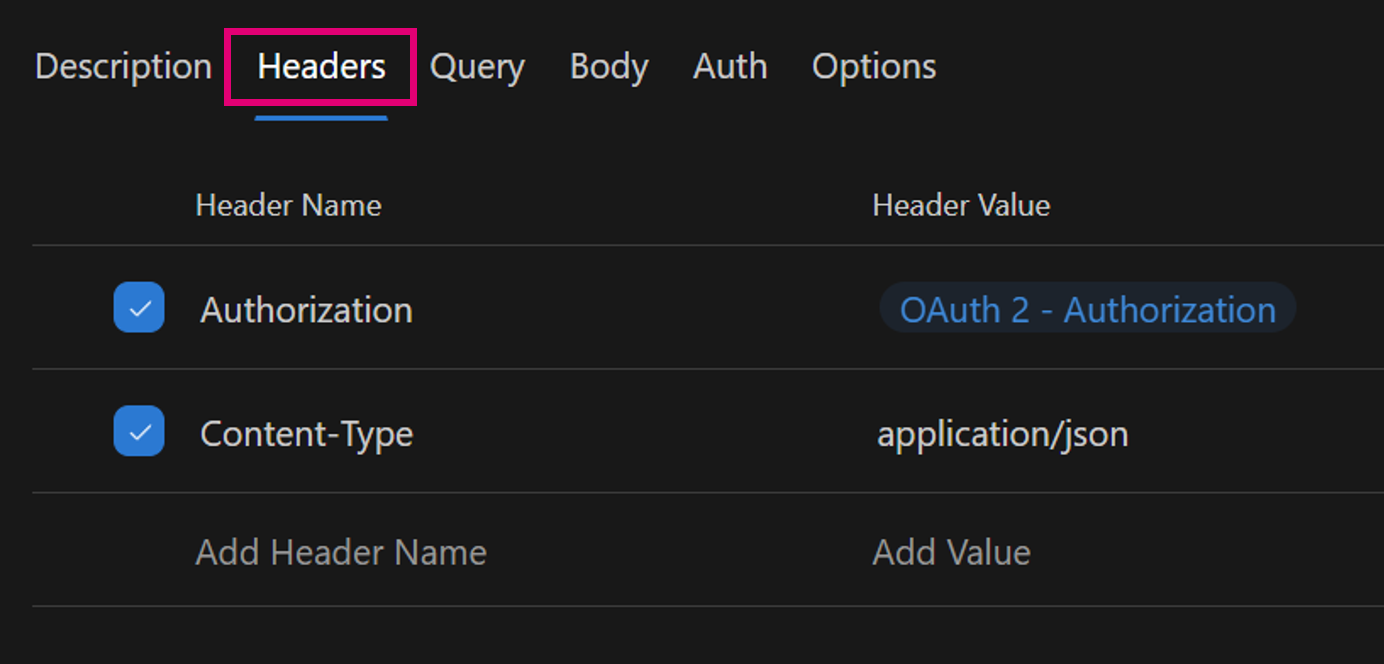
Task: Uncheck the Content-Type header checkbox
Action: click(x=139, y=431)
